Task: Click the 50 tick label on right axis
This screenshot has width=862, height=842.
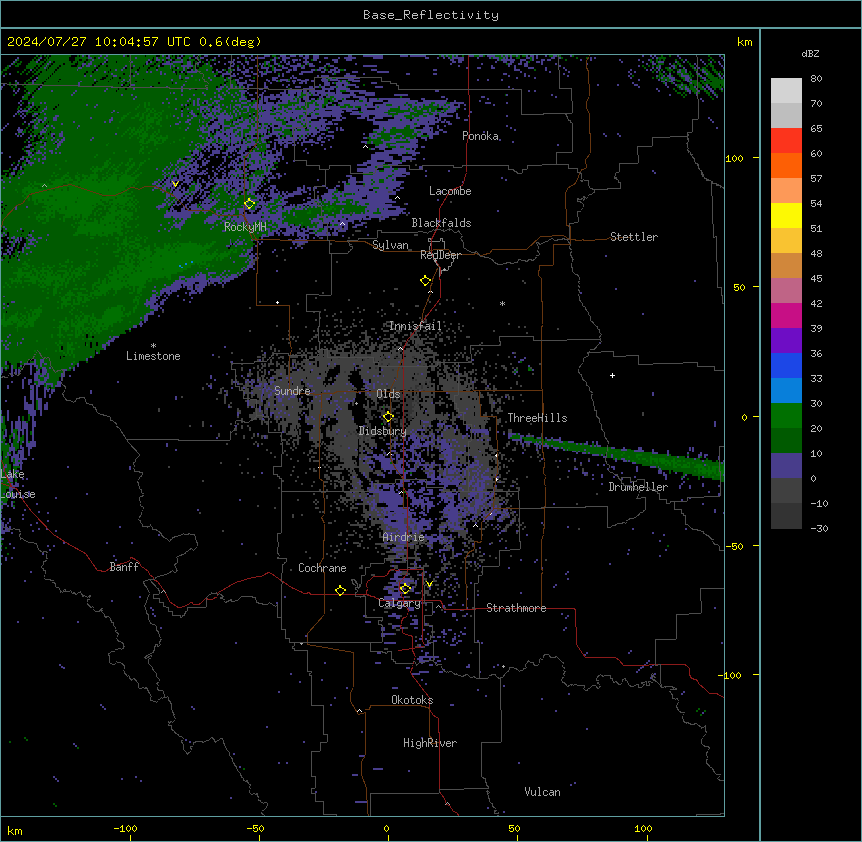Action: 739,287
